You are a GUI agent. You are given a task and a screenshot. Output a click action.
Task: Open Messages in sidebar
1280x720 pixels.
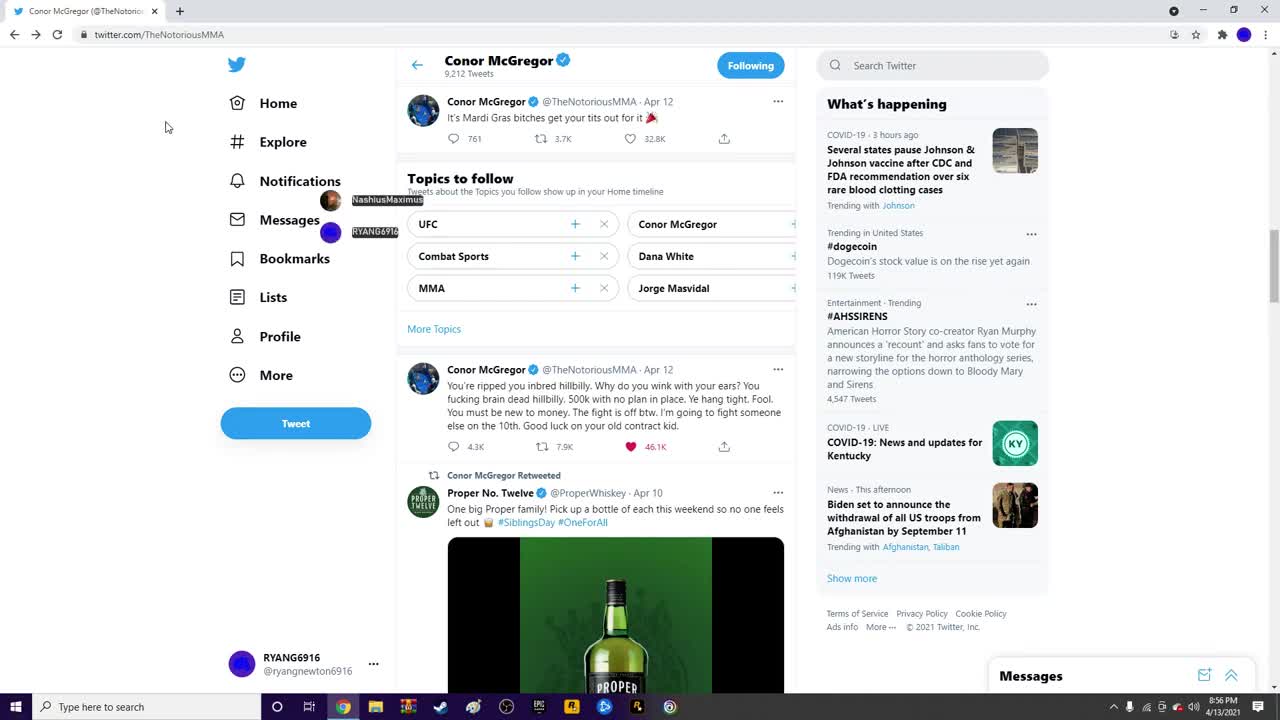coord(275,220)
